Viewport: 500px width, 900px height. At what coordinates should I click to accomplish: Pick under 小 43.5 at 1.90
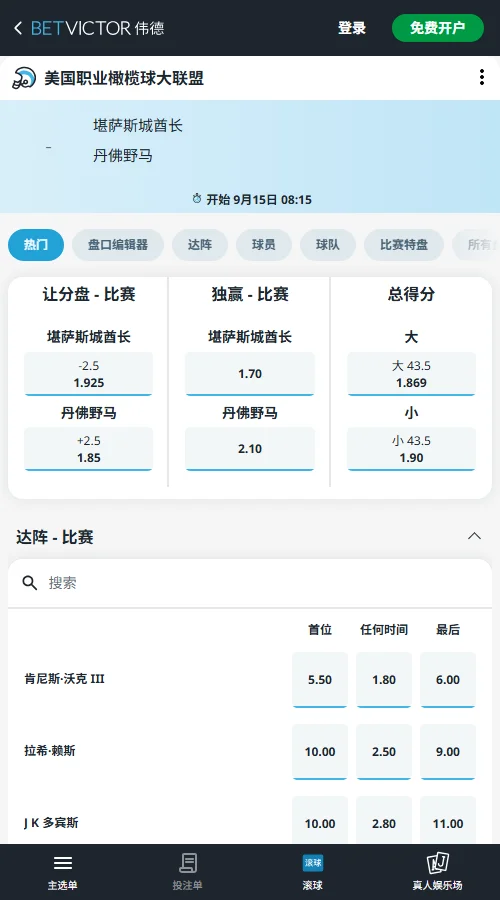411,449
